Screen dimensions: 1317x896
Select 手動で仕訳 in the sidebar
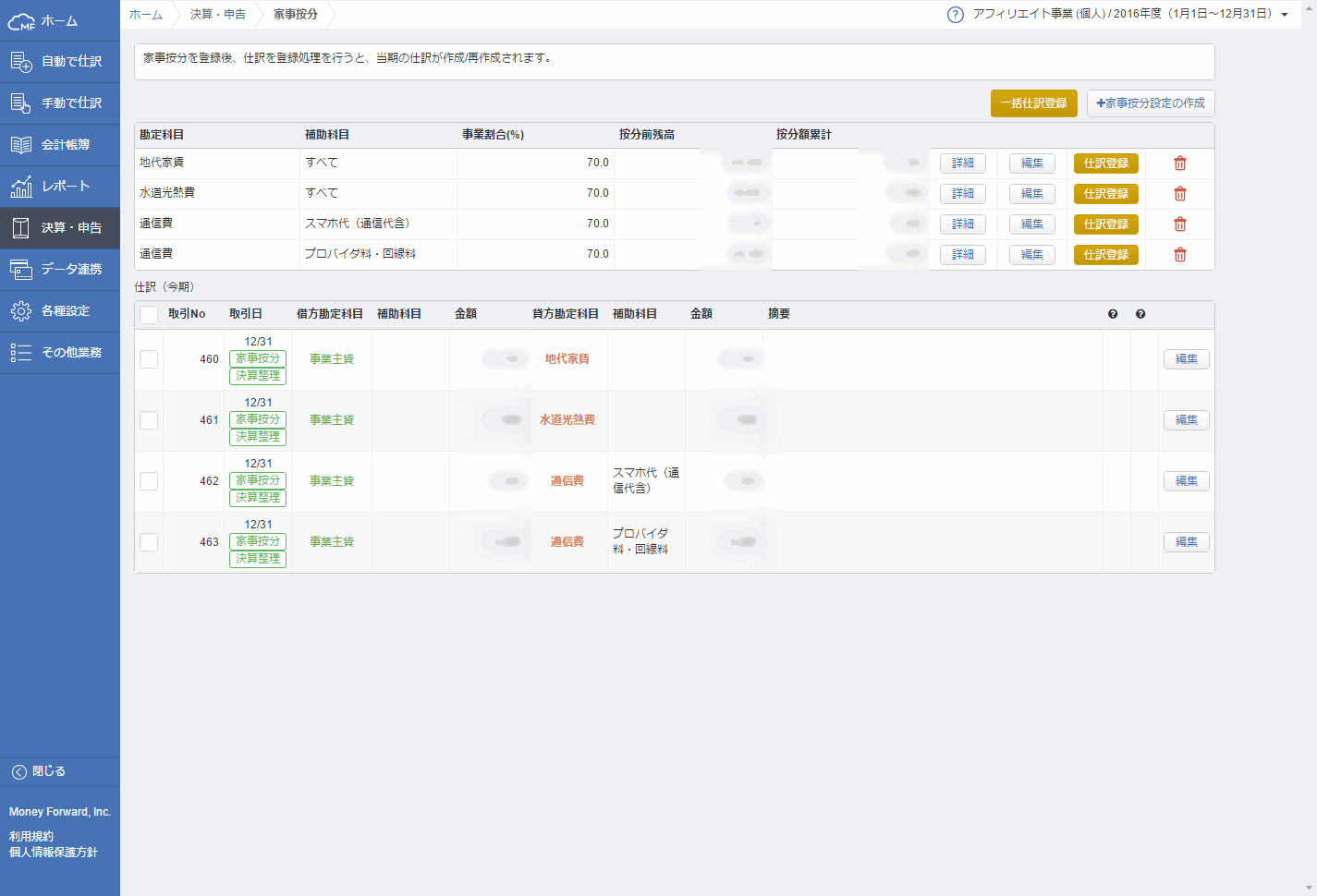click(60, 103)
